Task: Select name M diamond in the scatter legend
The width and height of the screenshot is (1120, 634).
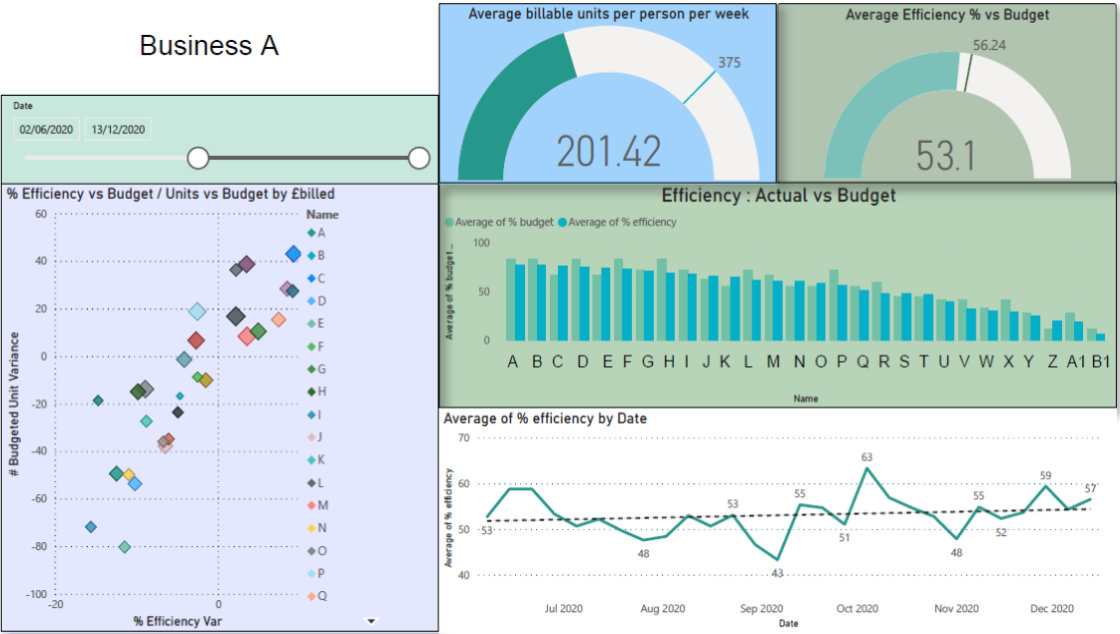Action: pos(311,505)
